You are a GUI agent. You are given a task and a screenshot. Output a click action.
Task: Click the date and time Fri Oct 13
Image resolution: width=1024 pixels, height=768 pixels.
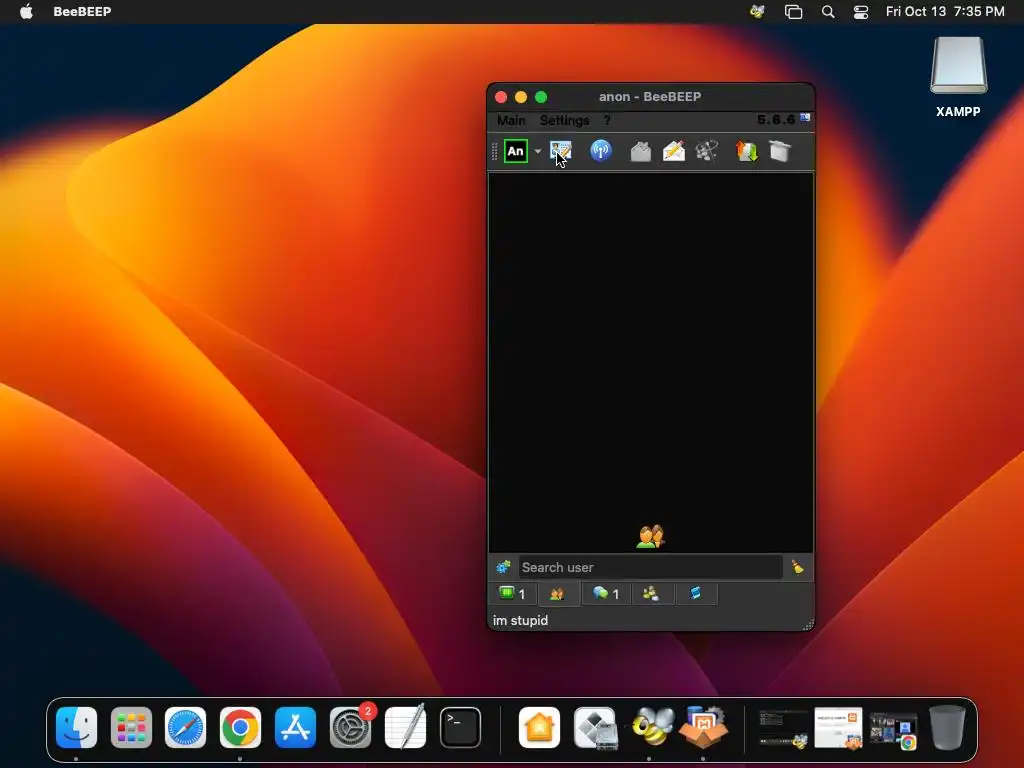(945, 11)
